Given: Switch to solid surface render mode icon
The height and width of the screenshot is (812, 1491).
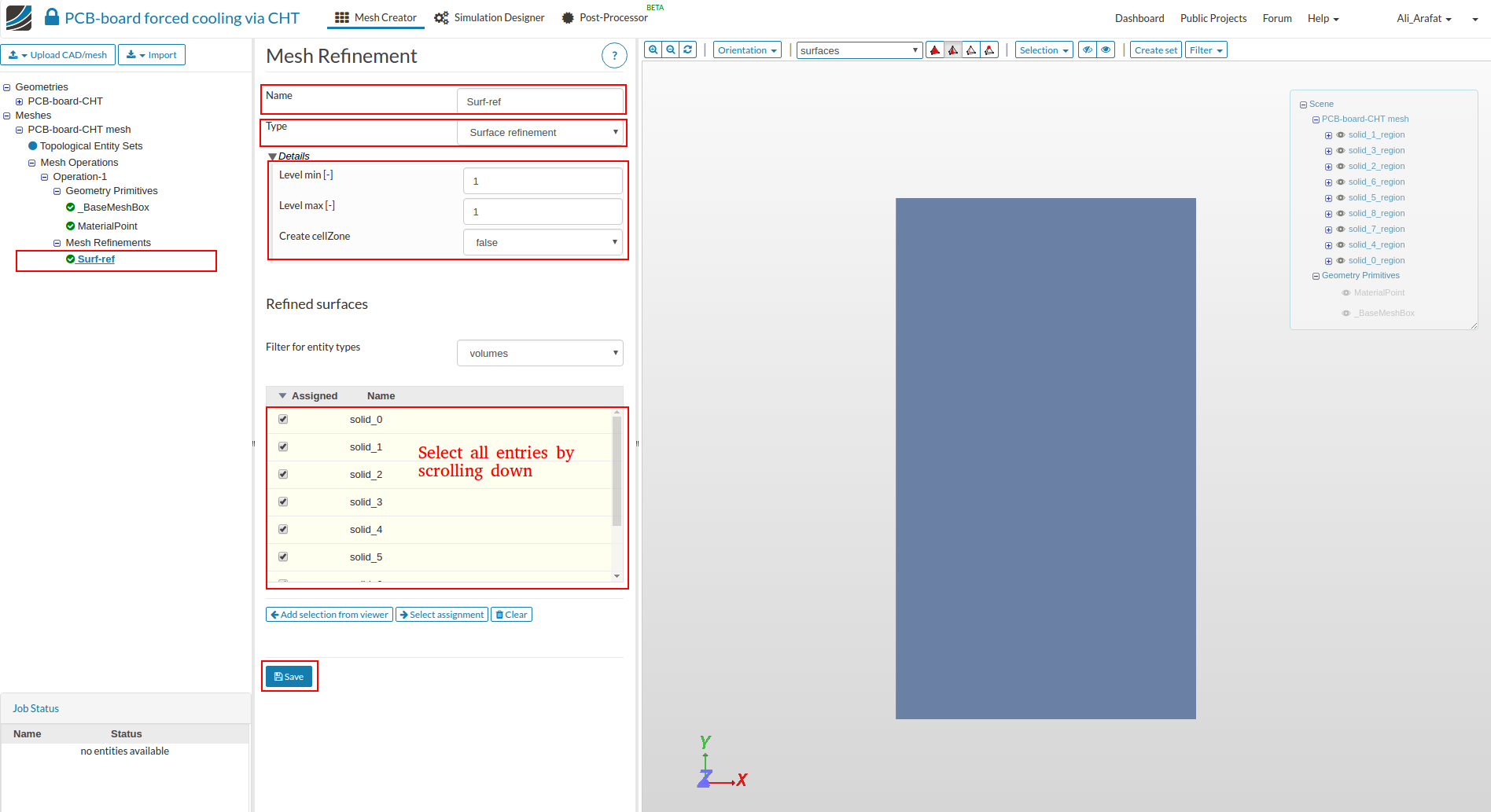Looking at the screenshot, I should [x=935, y=50].
